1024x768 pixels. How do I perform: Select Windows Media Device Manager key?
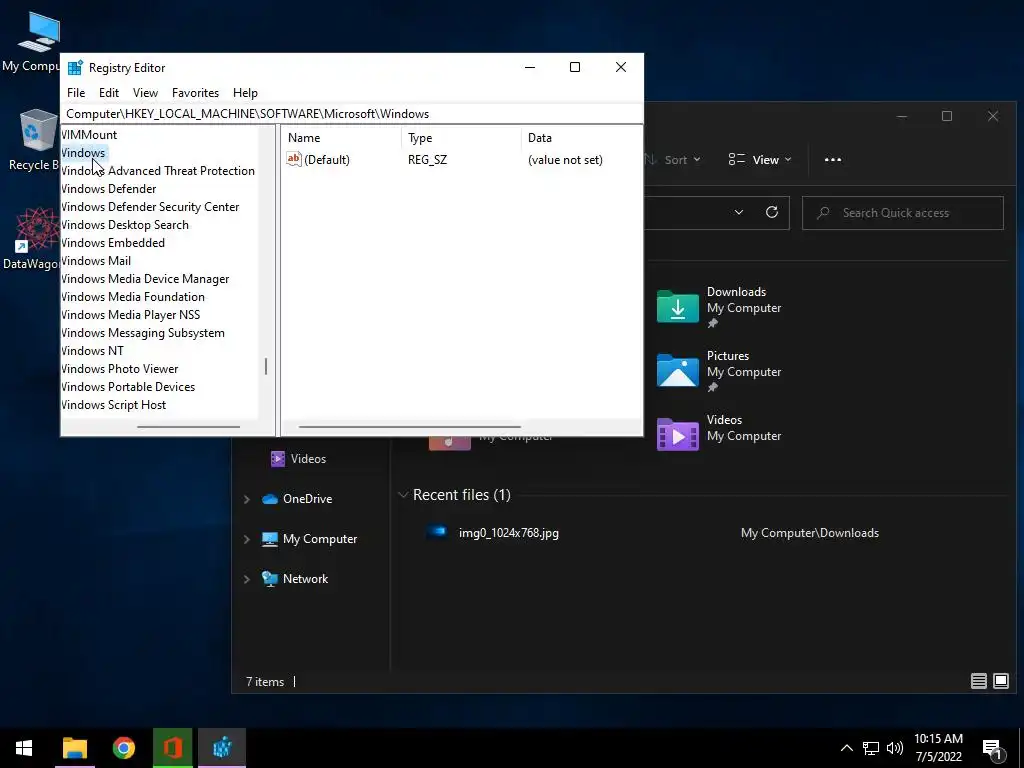145,279
